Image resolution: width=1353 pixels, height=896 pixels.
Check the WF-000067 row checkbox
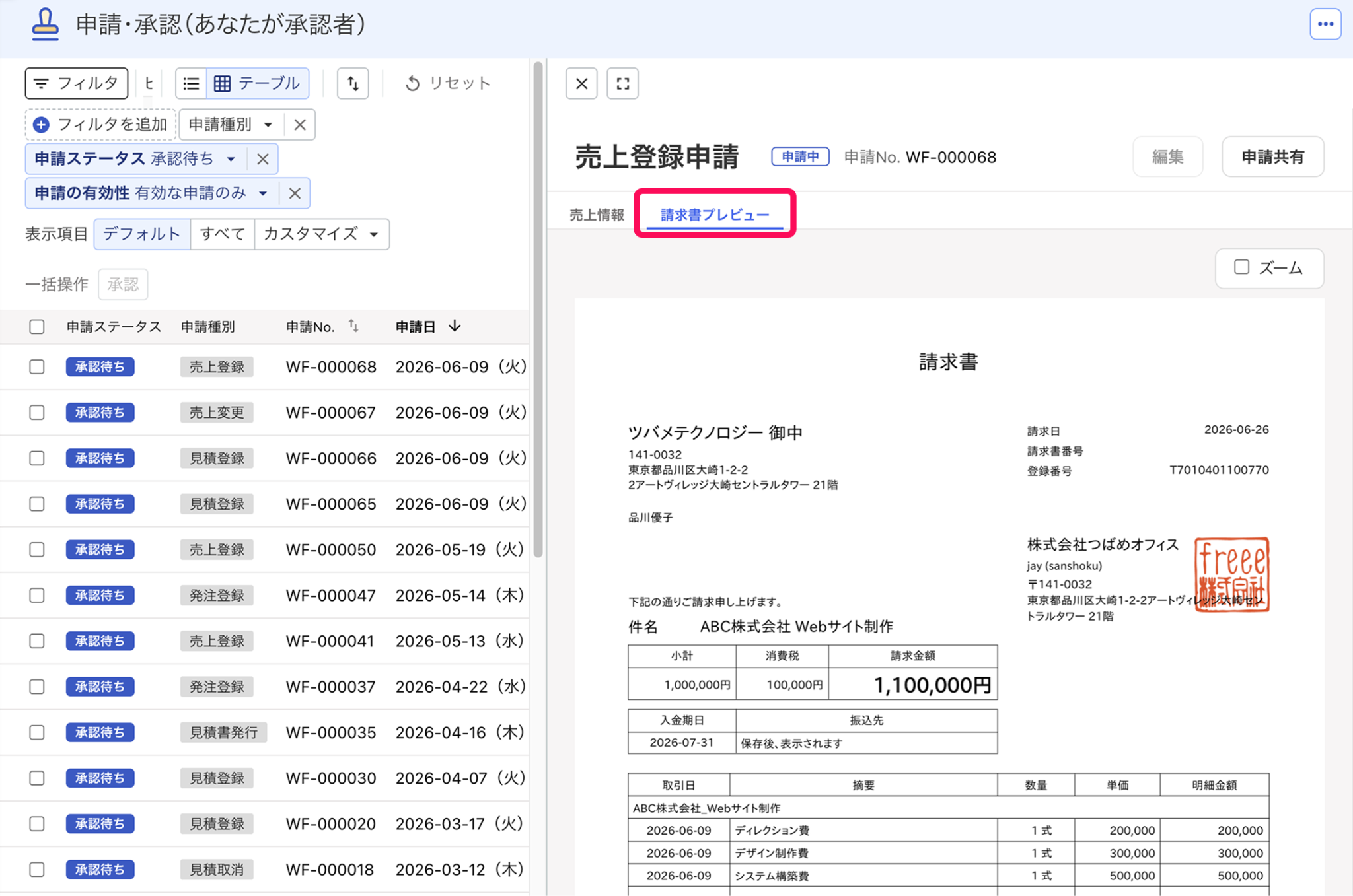coord(37,413)
